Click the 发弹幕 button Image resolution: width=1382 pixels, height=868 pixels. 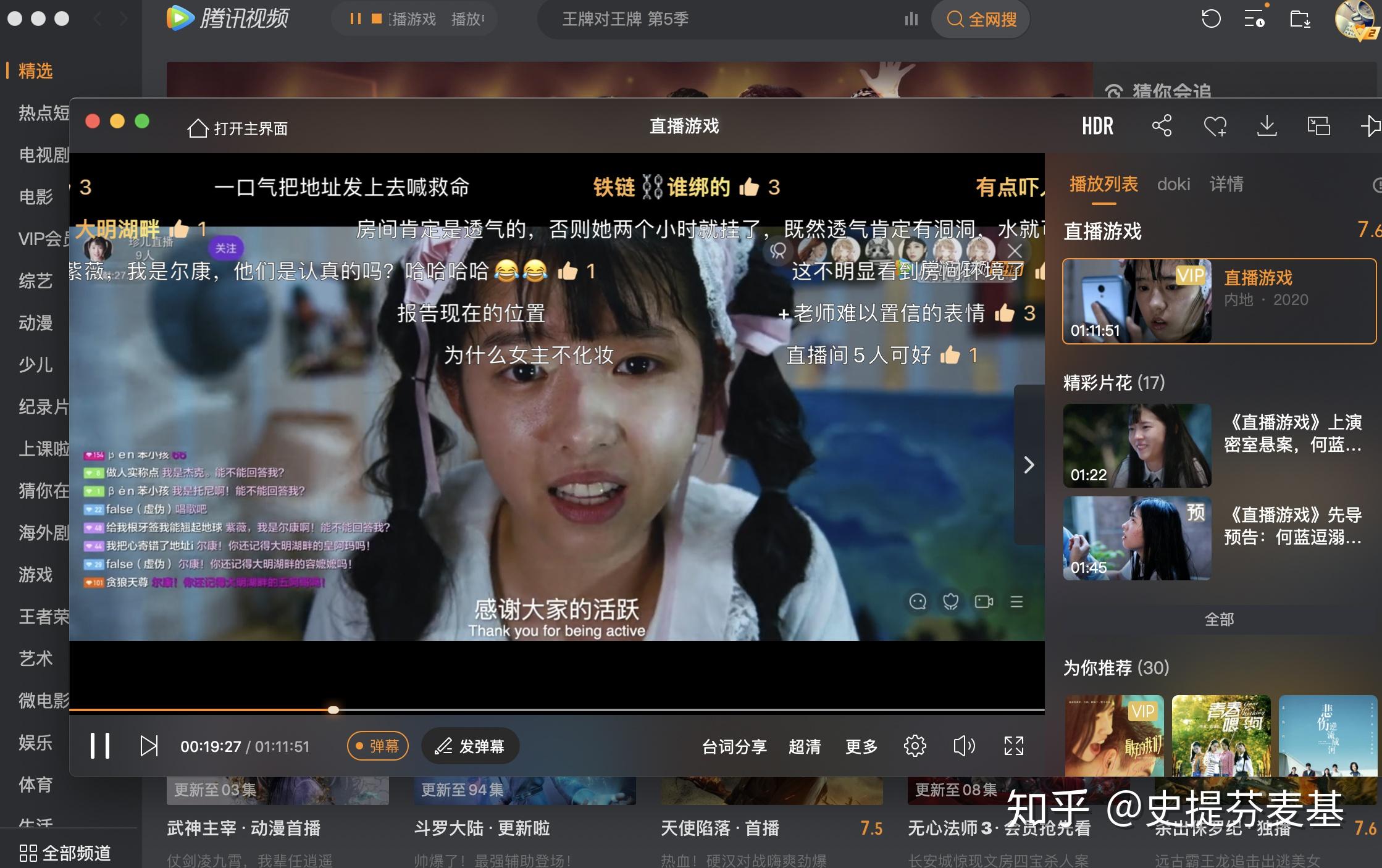(470, 746)
